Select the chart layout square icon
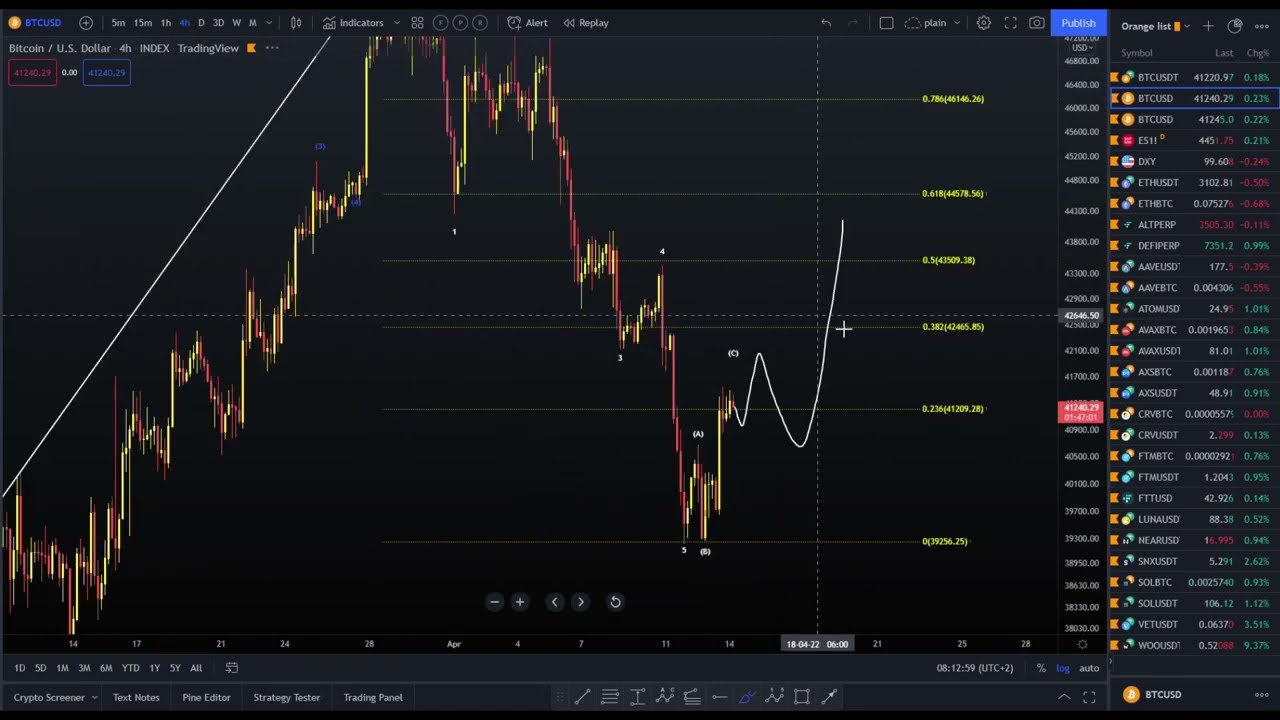Image resolution: width=1280 pixels, height=720 pixels. (x=886, y=22)
